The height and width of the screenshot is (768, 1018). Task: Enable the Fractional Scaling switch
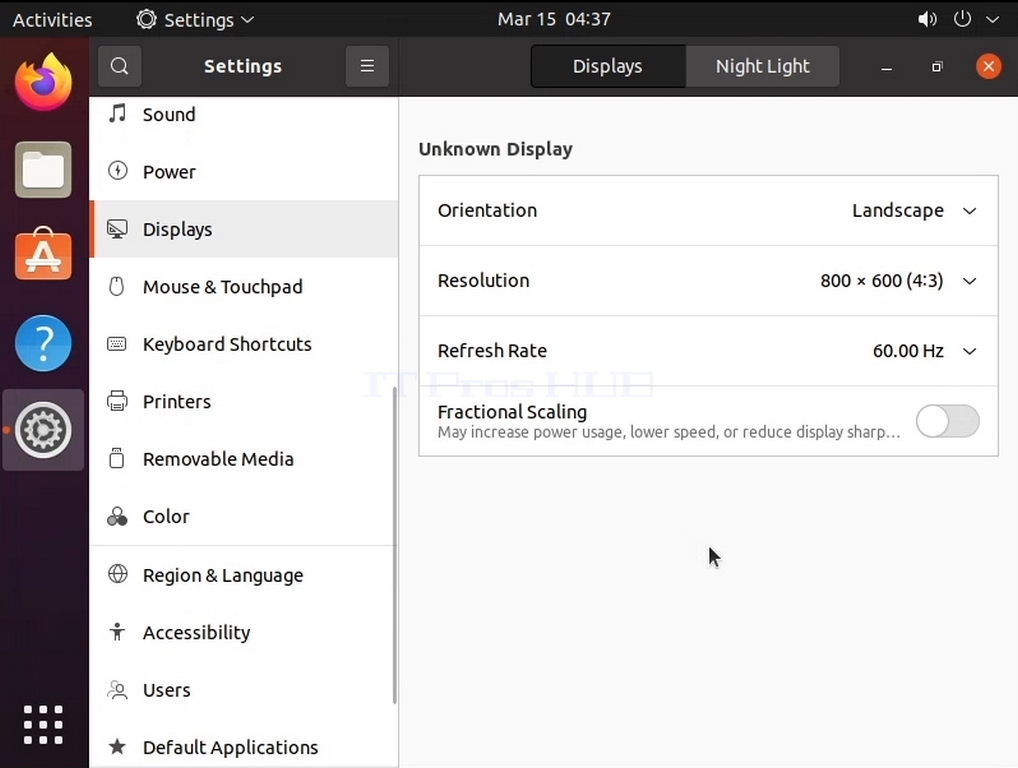[947, 421]
